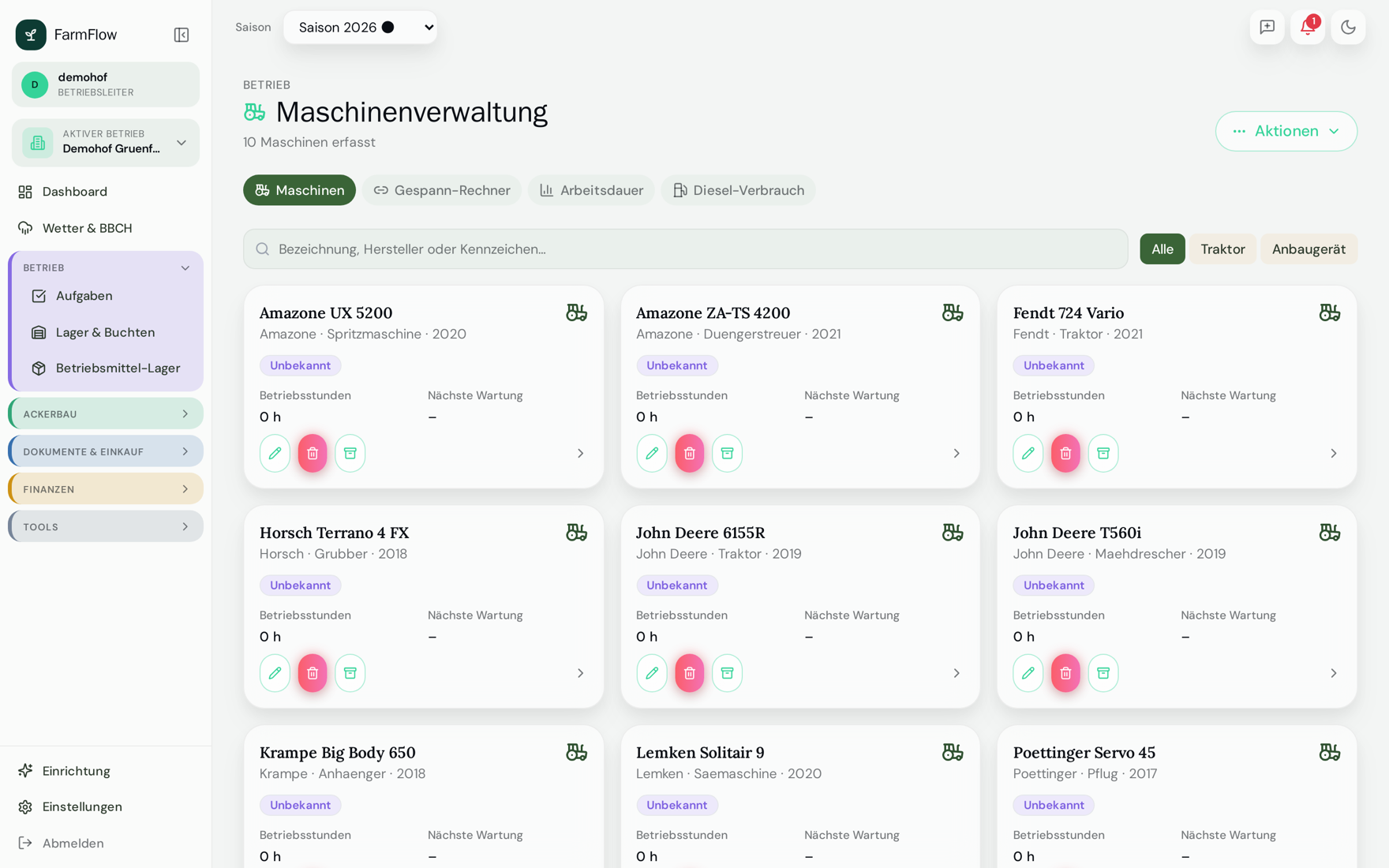Focus the machine search field
1389x868 pixels.
click(x=685, y=249)
